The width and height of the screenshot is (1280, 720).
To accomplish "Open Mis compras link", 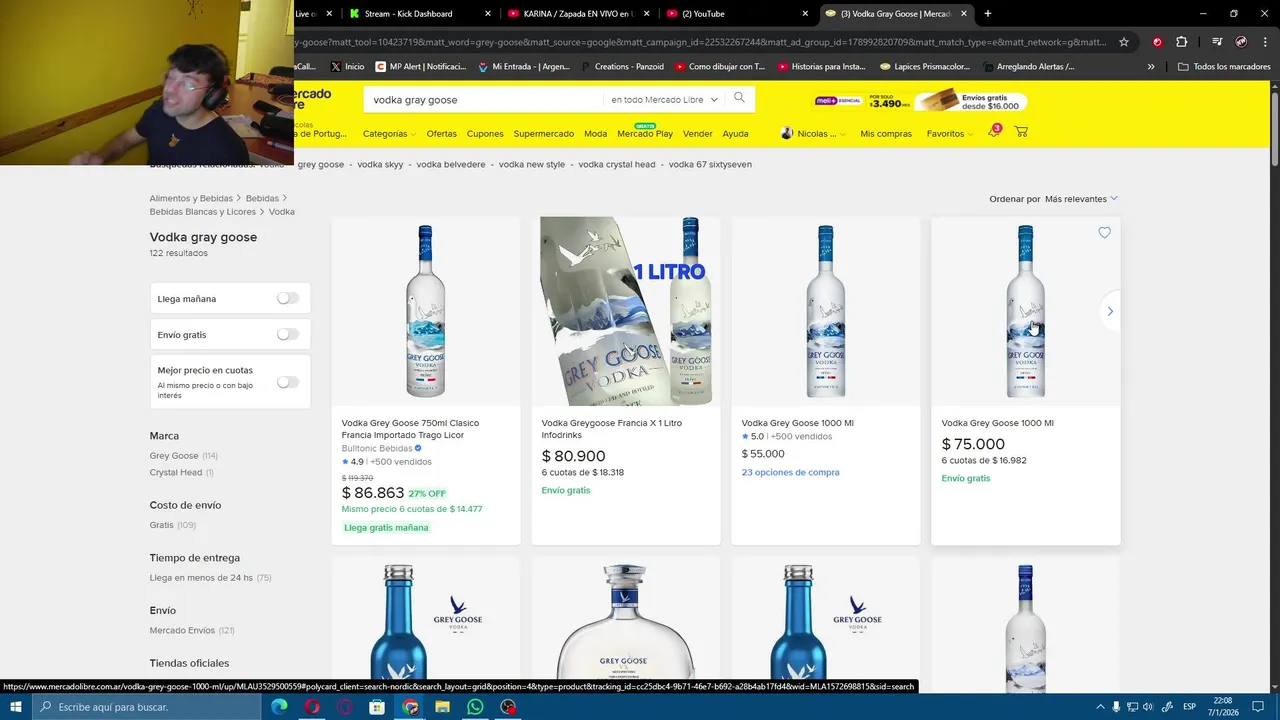I will [886, 134].
